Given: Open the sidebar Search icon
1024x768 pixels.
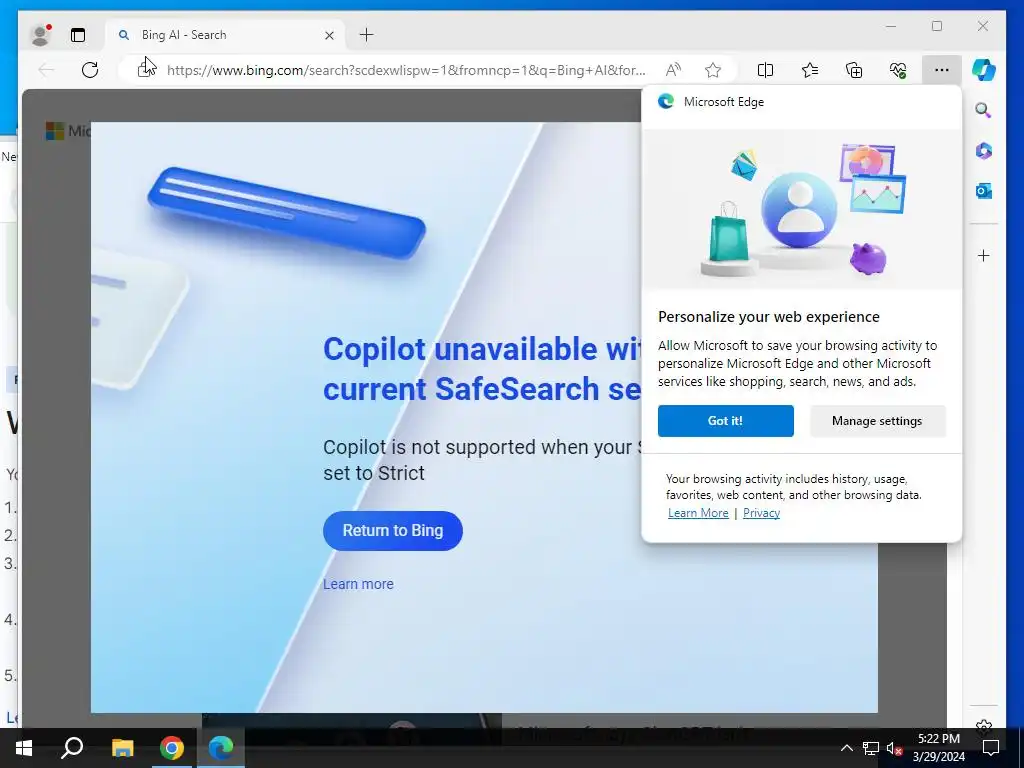Looking at the screenshot, I should click(984, 110).
